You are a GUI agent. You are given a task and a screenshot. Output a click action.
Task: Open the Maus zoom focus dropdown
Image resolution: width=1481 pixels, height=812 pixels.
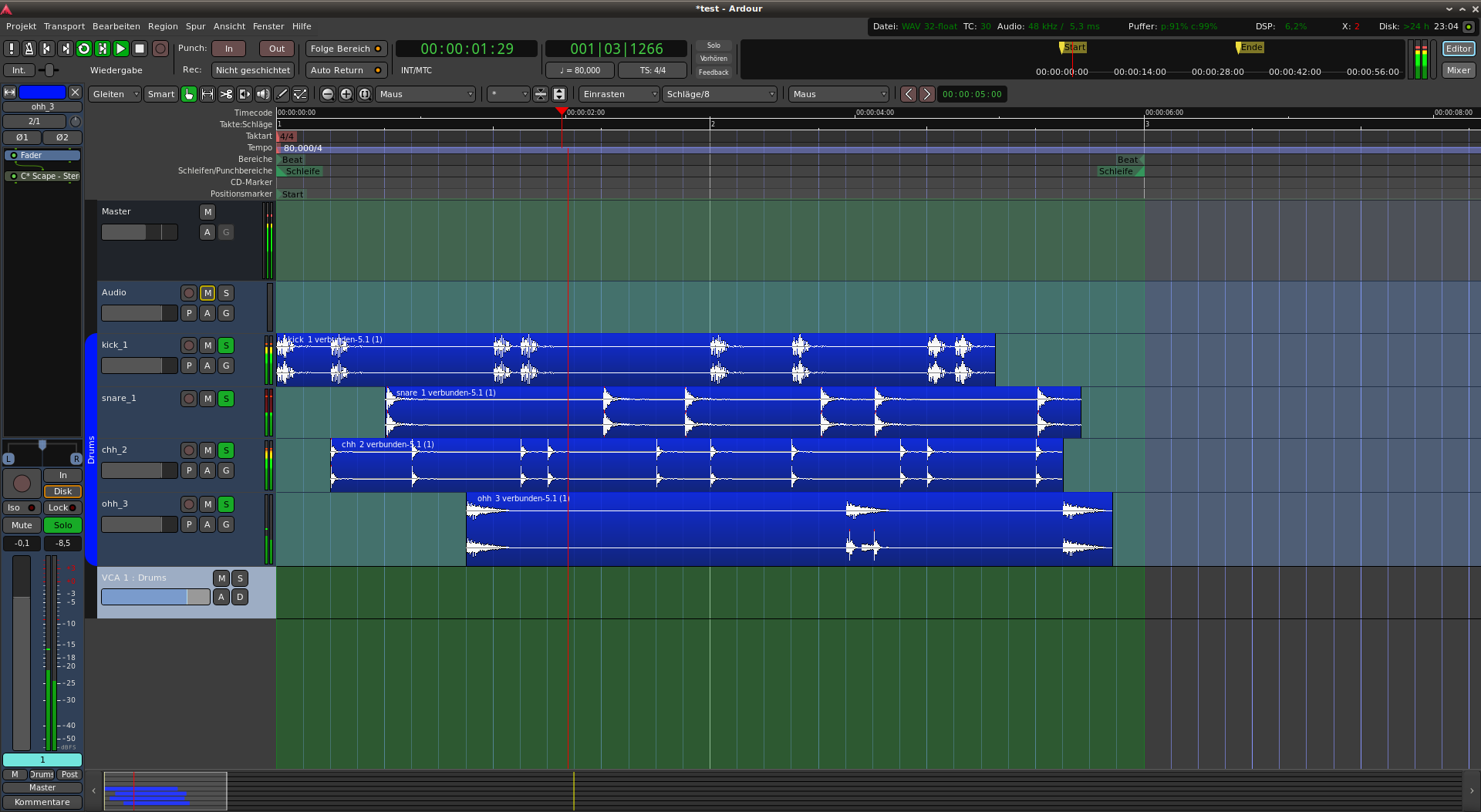click(426, 94)
